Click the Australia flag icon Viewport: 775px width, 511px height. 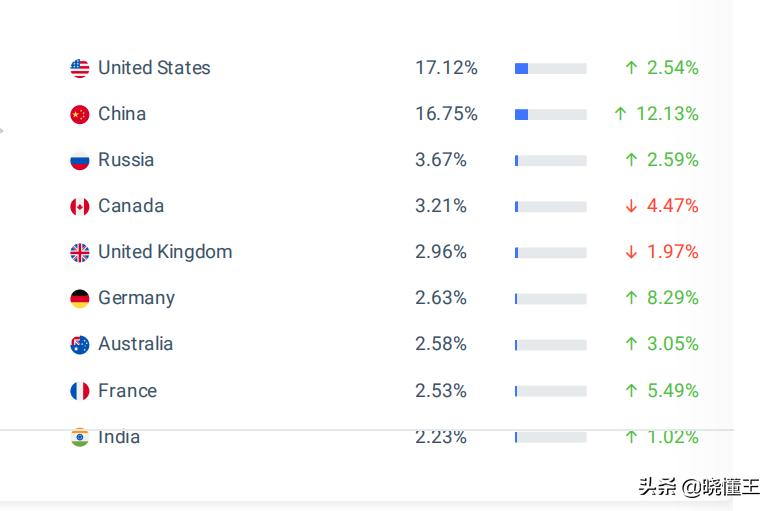(80, 345)
